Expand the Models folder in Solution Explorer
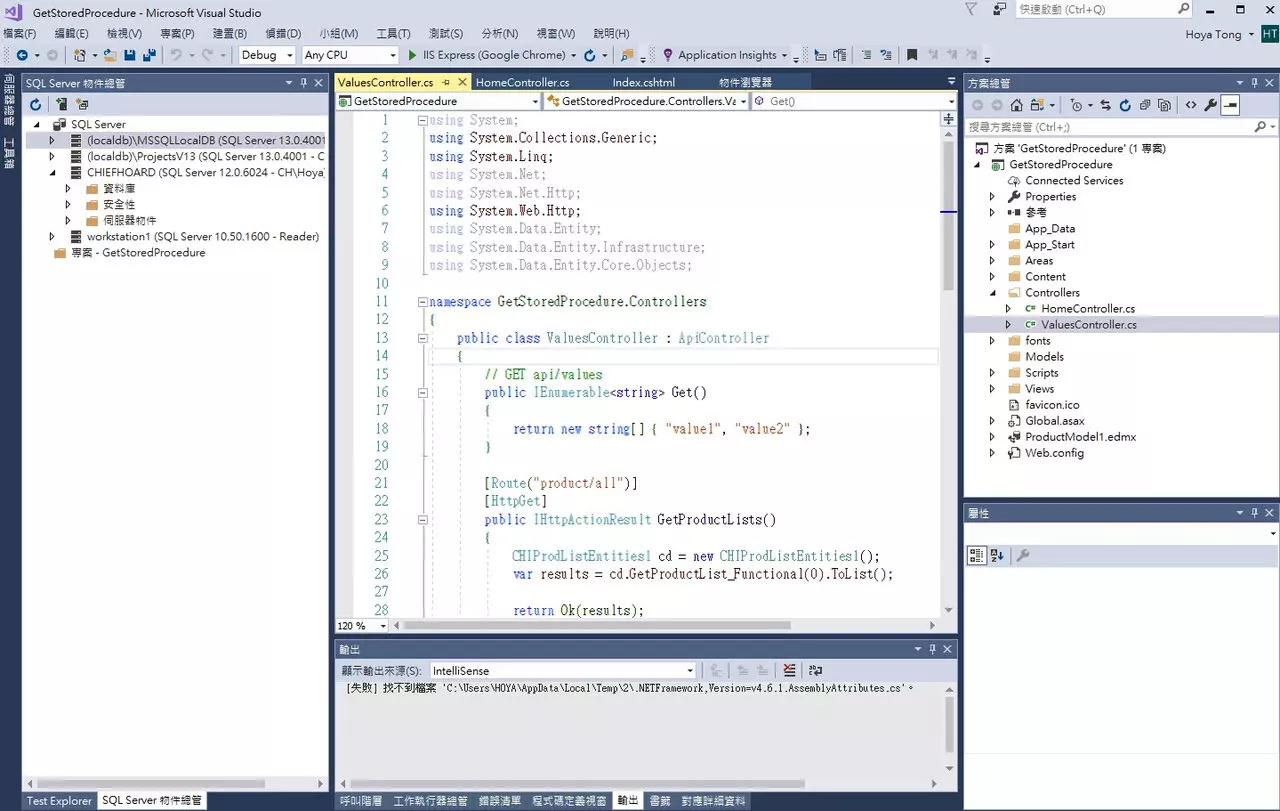 click(x=1044, y=357)
